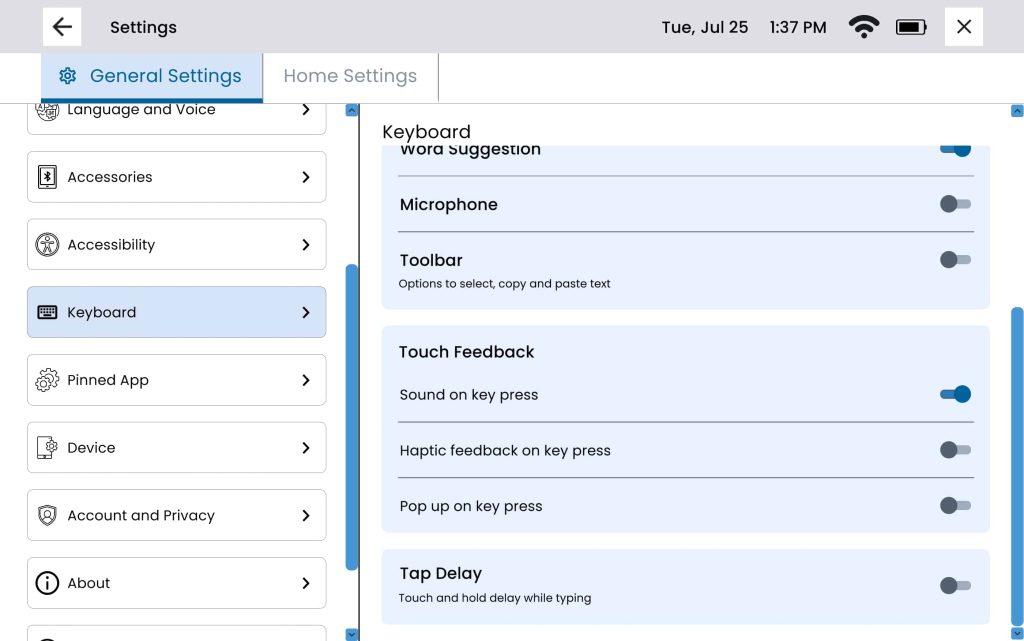Open the Pinned App settings item
Image resolution: width=1024 pixels, height=641 pixels.
coord(176,380)
